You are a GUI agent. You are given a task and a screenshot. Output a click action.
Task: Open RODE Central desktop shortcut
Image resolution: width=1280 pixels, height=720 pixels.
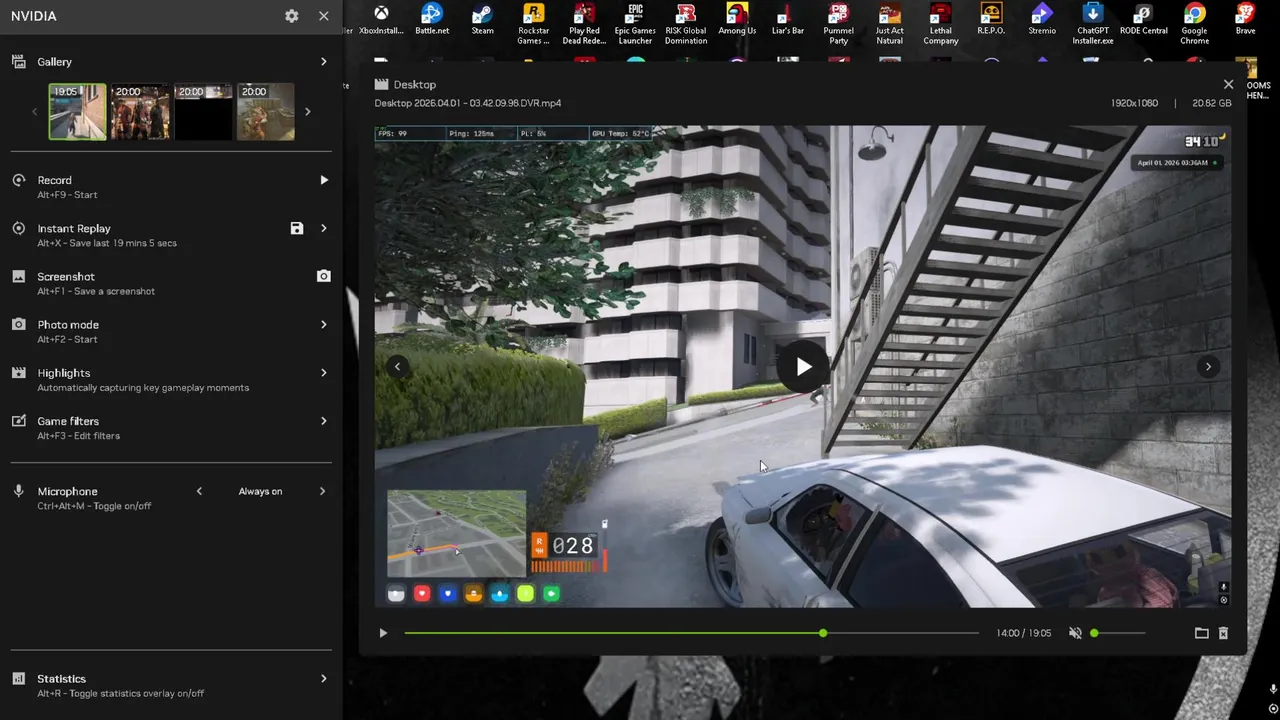coord(1143,20)
